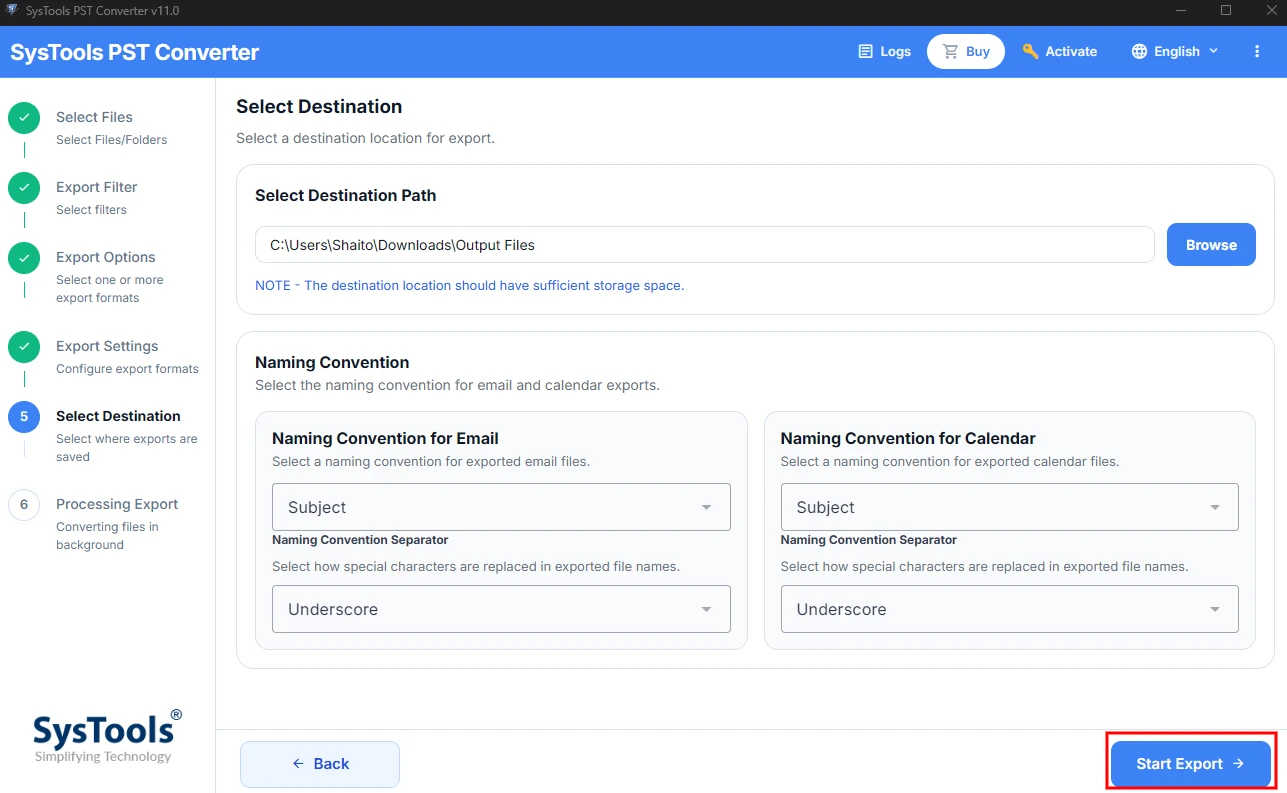Click the "Naming Convention for Calendar" heading
Screen dimensions: 1287x793
[x=908, y=438]
